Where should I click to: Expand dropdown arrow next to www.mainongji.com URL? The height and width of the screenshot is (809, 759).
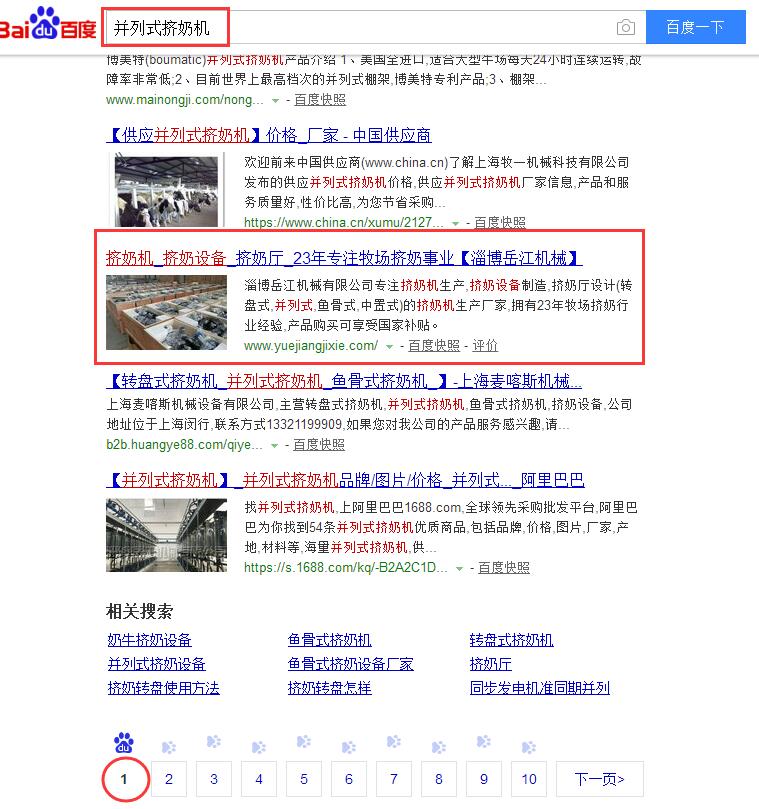click(x=276, y=101)
